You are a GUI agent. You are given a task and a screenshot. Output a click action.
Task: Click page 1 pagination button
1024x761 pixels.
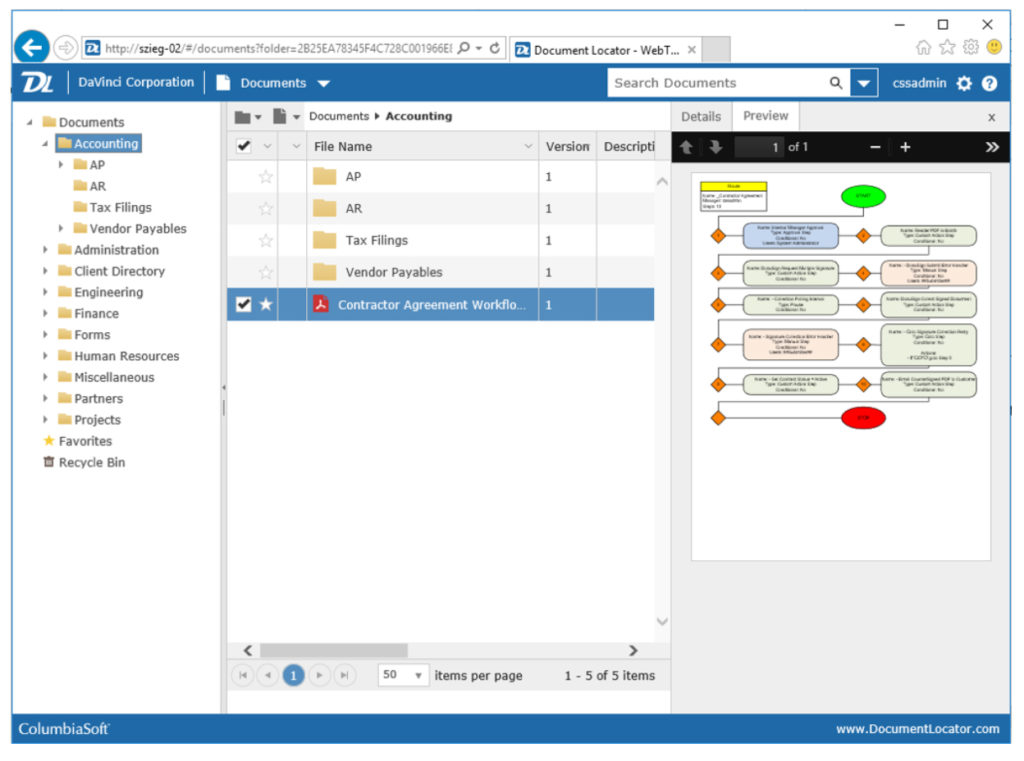[293, 675]
